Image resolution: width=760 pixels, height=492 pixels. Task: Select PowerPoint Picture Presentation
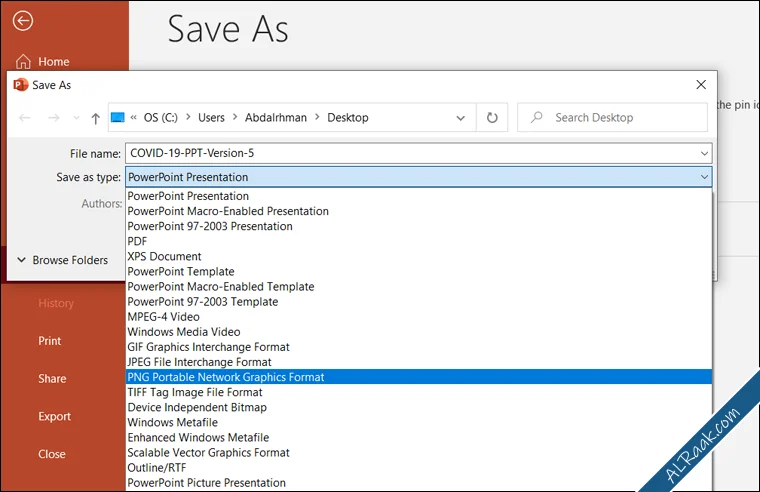pos(419,482)
